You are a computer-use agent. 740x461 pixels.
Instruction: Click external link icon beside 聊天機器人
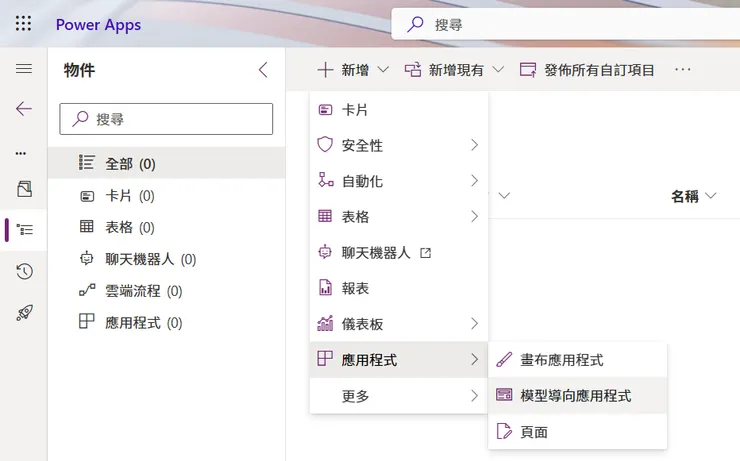point(426,253)
